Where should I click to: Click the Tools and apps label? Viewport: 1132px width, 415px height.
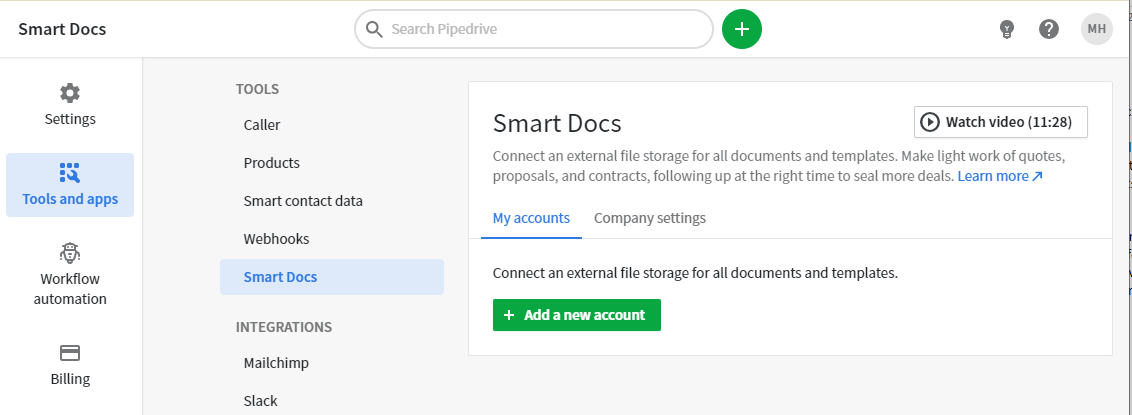click(70, 199)
